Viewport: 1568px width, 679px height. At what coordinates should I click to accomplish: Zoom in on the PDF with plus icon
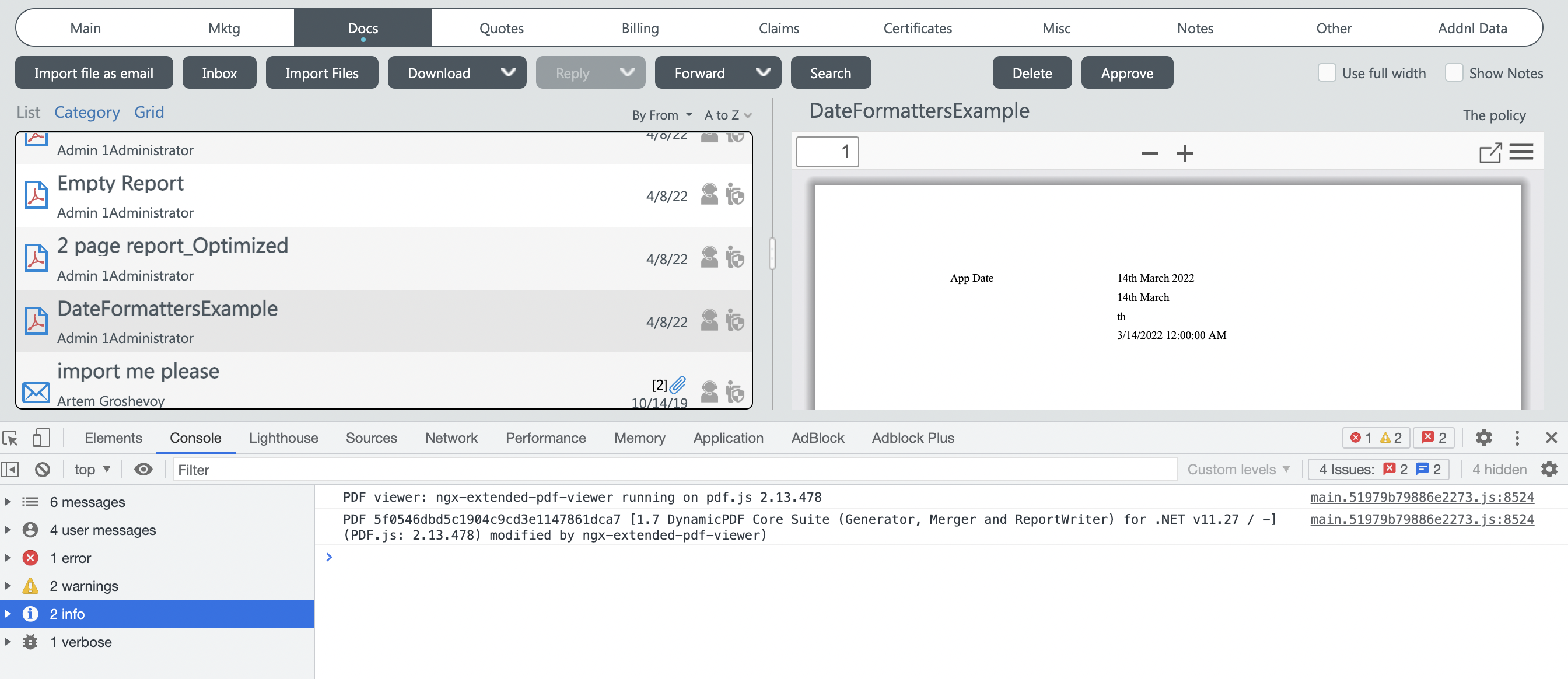1185,153
